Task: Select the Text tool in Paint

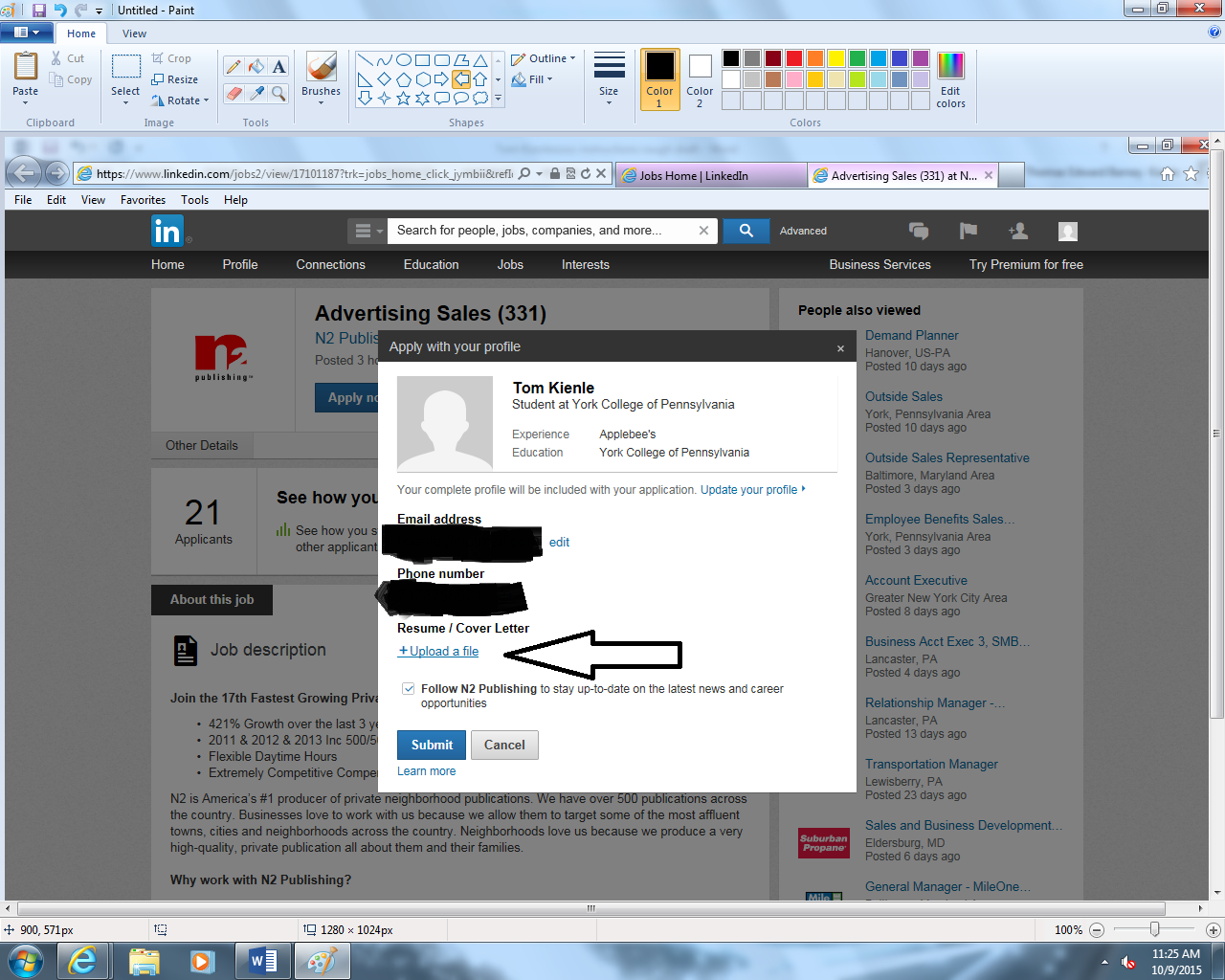Action: coord(278,66)
